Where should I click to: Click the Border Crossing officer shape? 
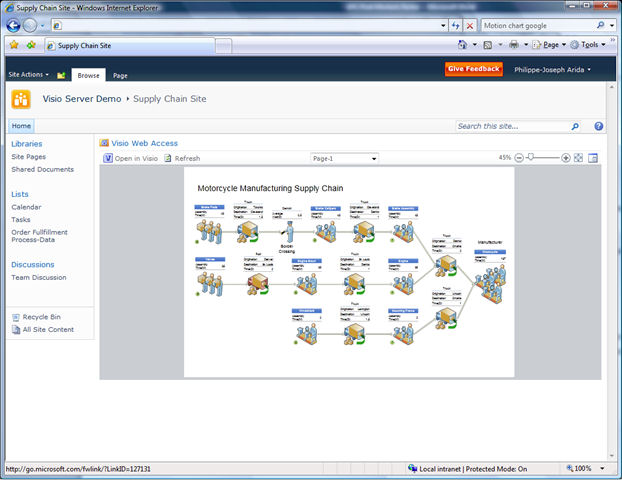(289, 232)
